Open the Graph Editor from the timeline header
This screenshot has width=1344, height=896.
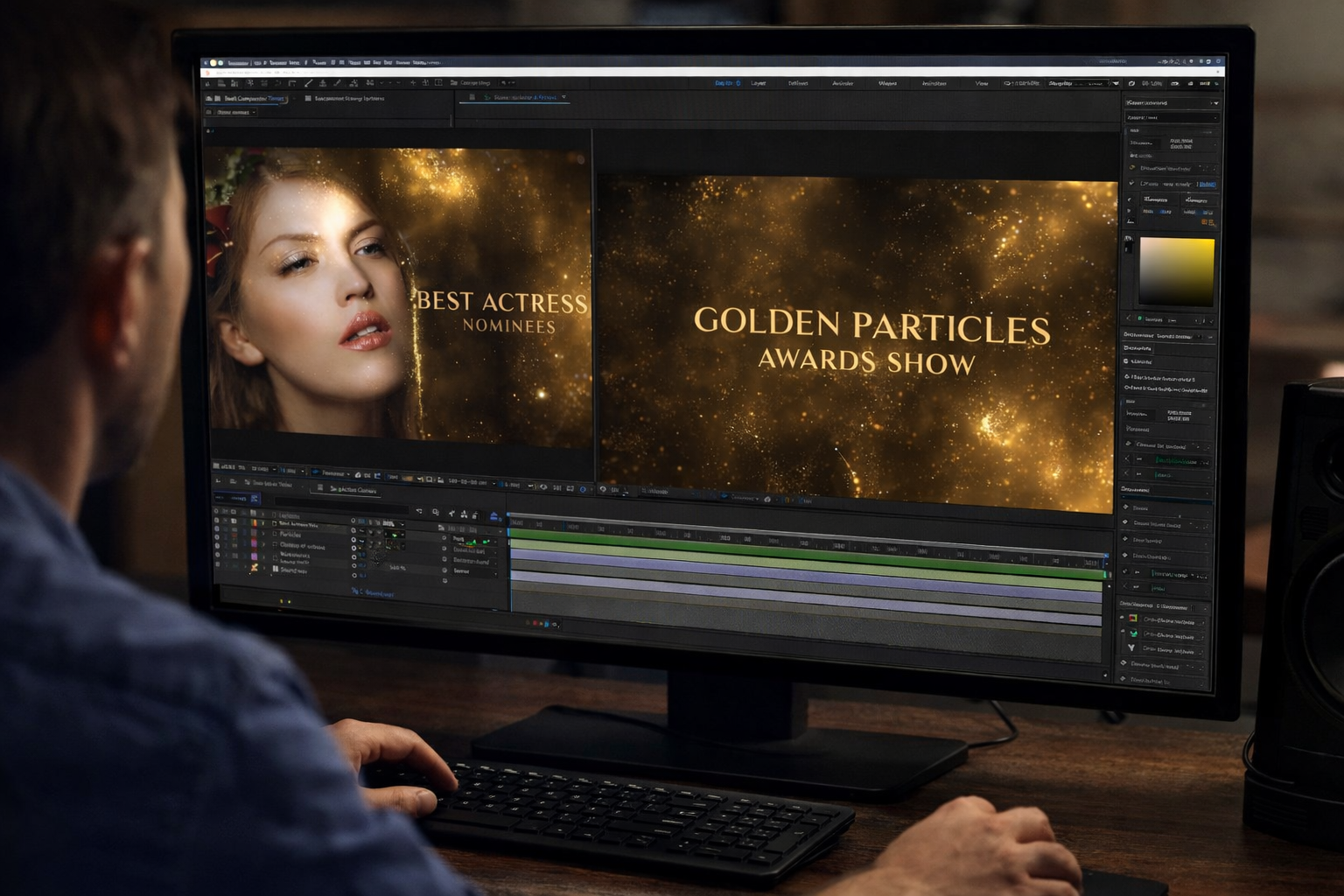tap(493, 515)
